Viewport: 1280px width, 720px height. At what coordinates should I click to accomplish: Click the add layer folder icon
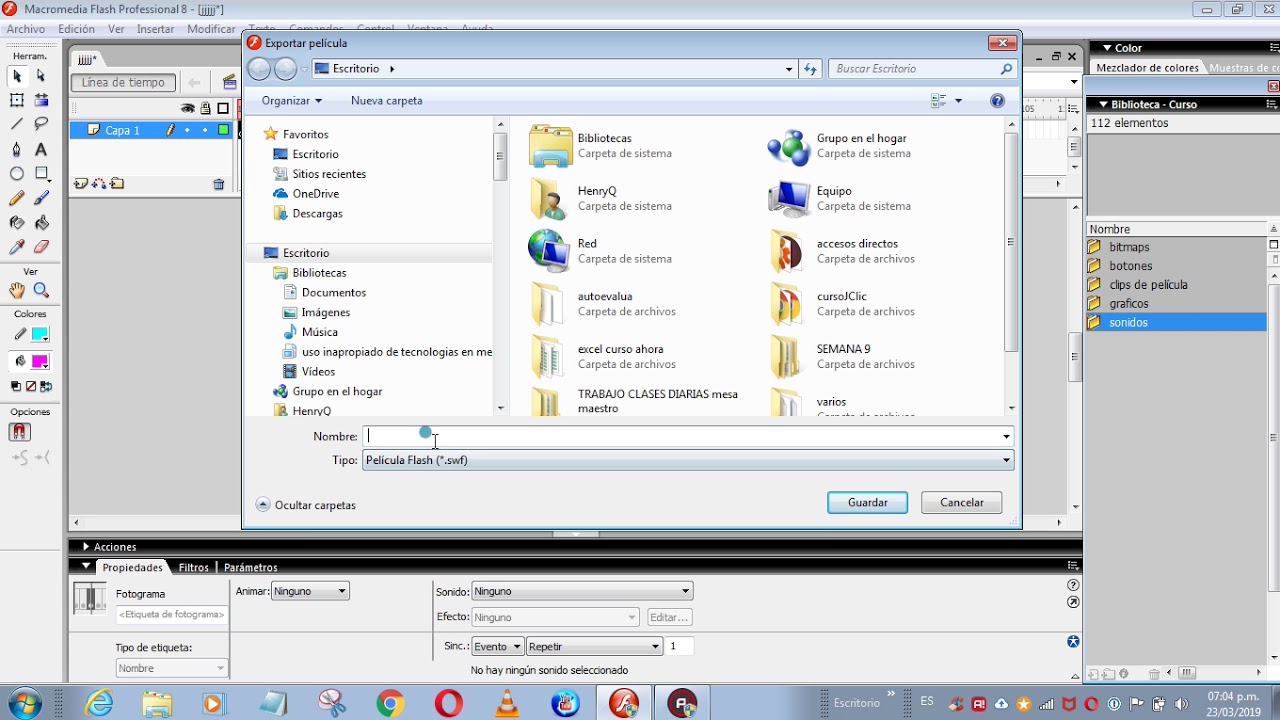[117, 184]
